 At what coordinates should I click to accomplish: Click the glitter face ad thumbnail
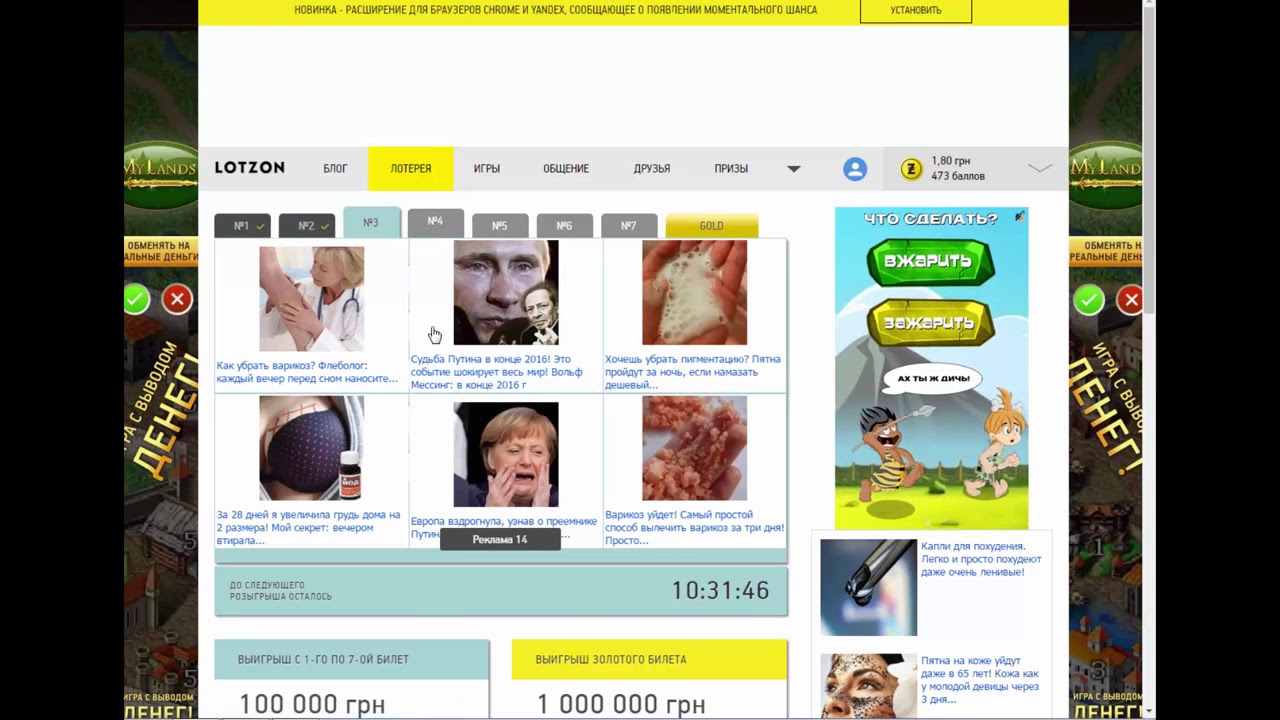pyautogui.click(x=868, y=686)
